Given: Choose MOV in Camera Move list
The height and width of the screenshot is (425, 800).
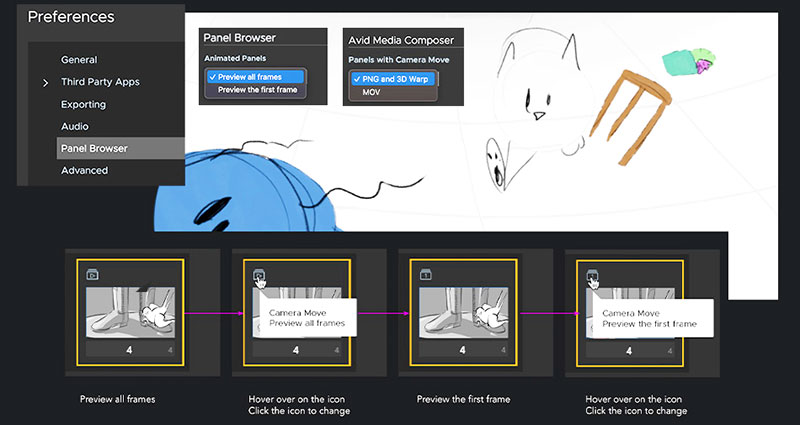Looking at the screenshot, I should click(x=370, y=92).
